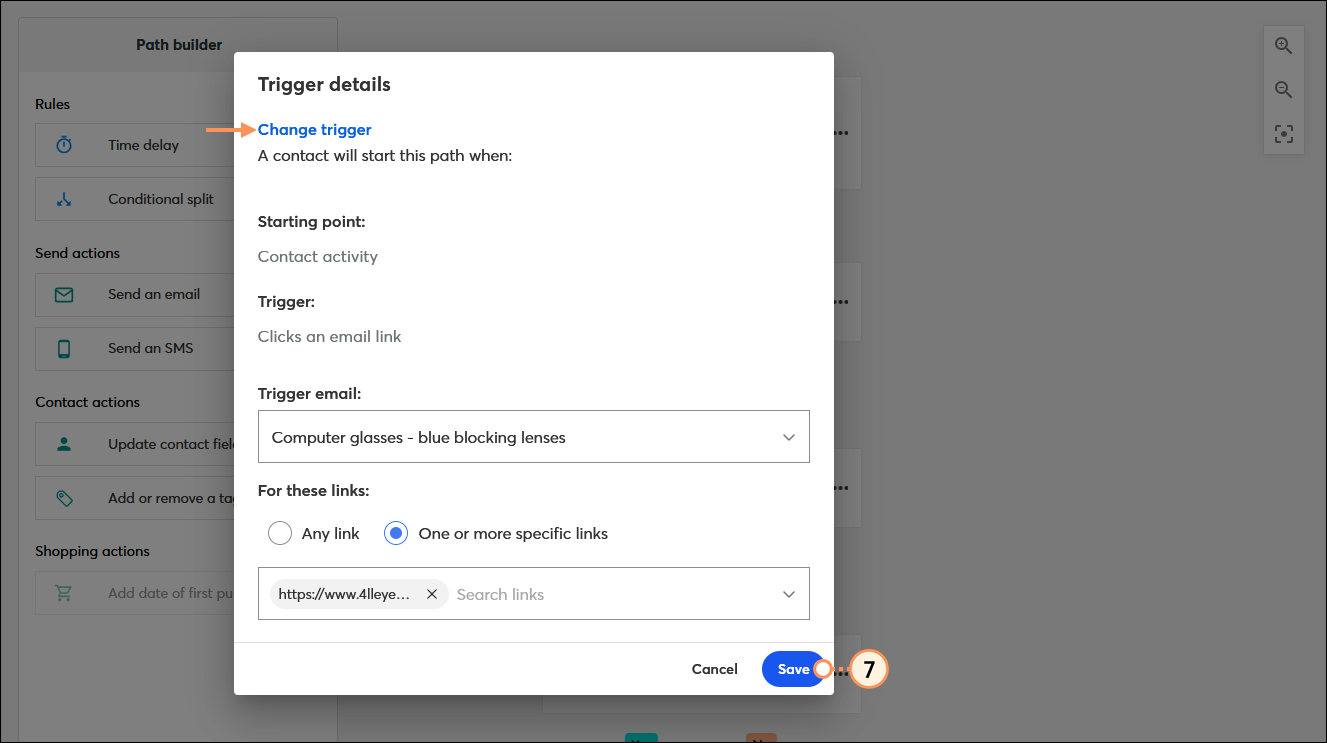Select the Conditional split rule label
The image size is (1327, 743).
[161, 199]
